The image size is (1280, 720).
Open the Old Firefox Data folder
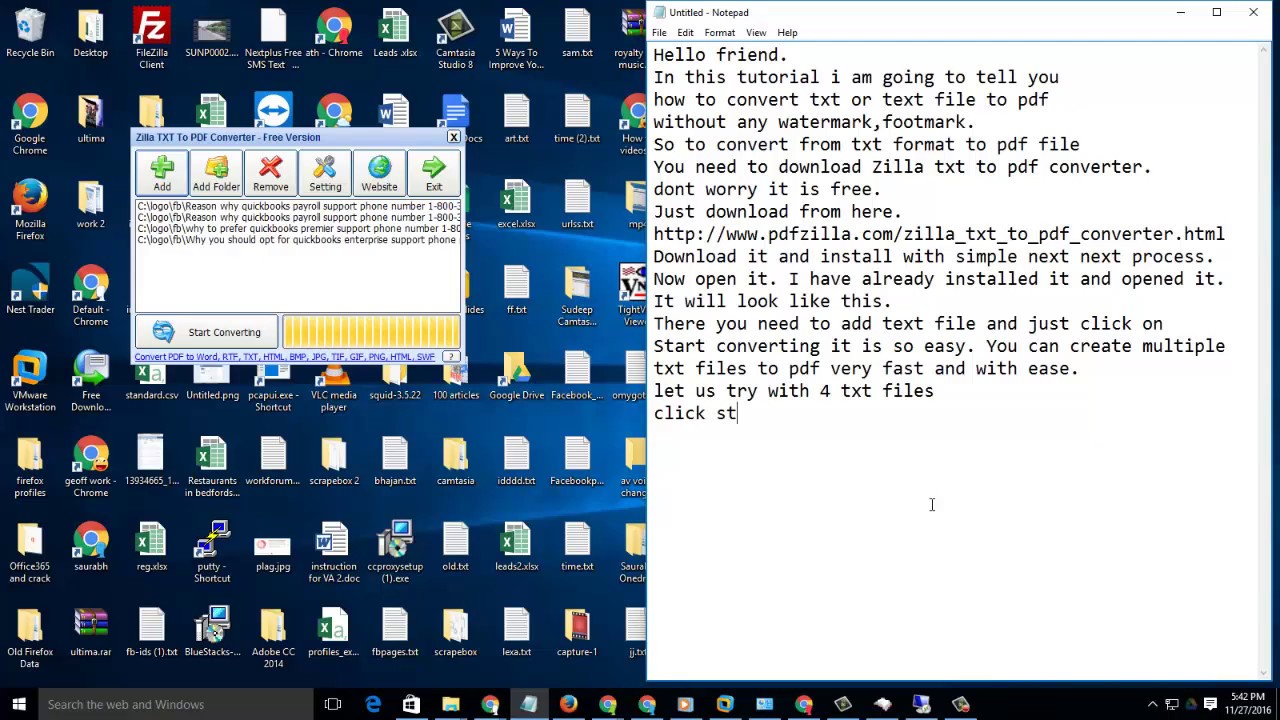click(x=30, y=639)
